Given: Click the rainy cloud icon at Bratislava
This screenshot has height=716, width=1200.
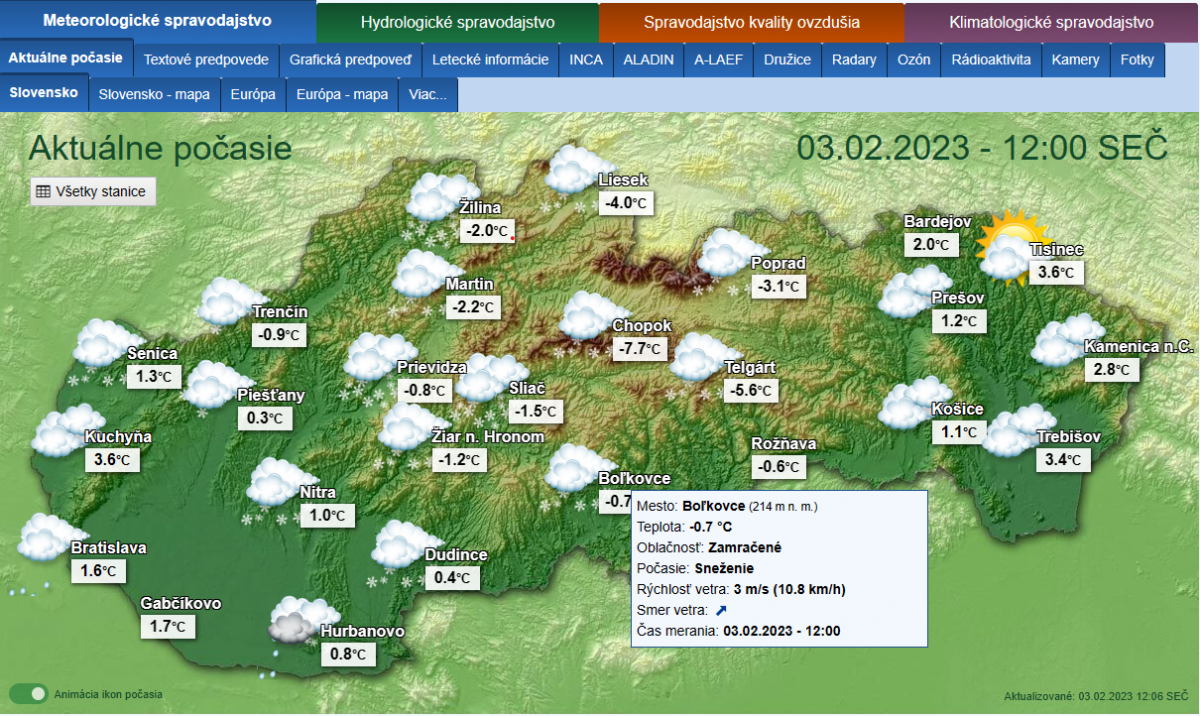Looking at the screenshot, I should [45, 540].
